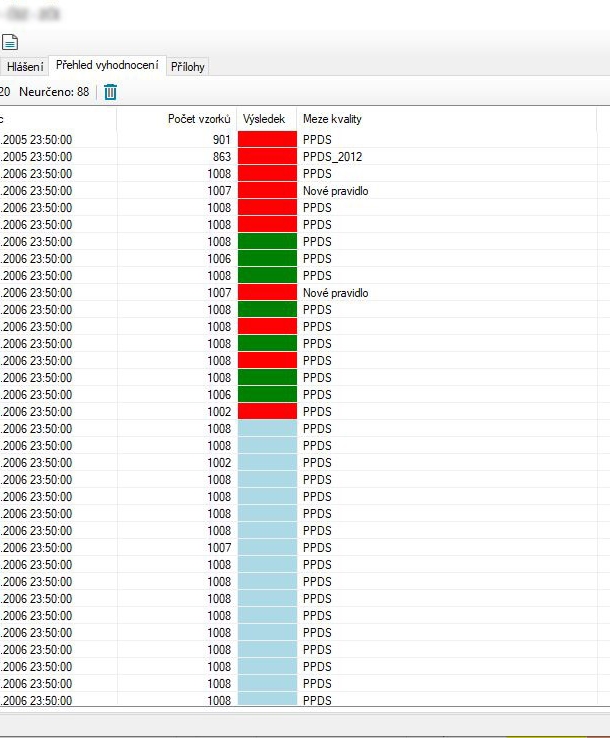Click the Neurčeno: 88 filter label
This screenshot has width=610, height=738.
coord(54,92)
